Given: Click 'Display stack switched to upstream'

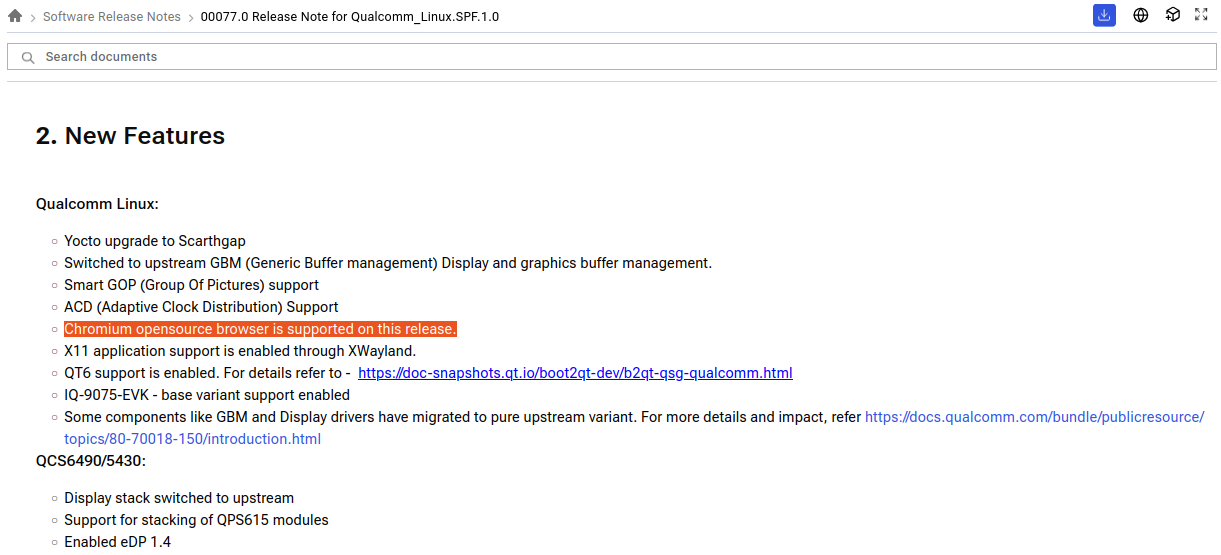Looking at the screenshot, I should tap(179, 498).
